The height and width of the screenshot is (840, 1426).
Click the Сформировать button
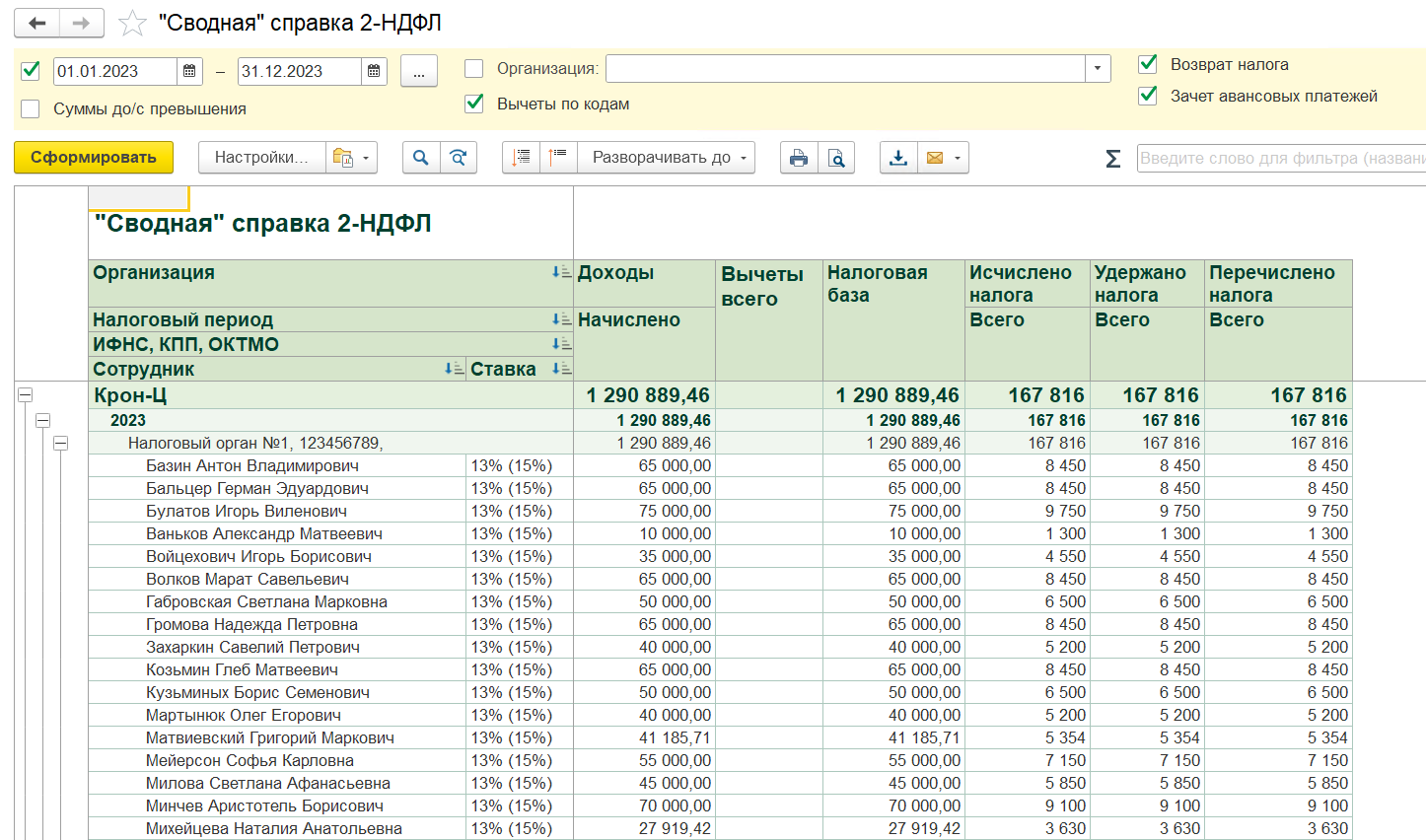click(x=94, y=158)
